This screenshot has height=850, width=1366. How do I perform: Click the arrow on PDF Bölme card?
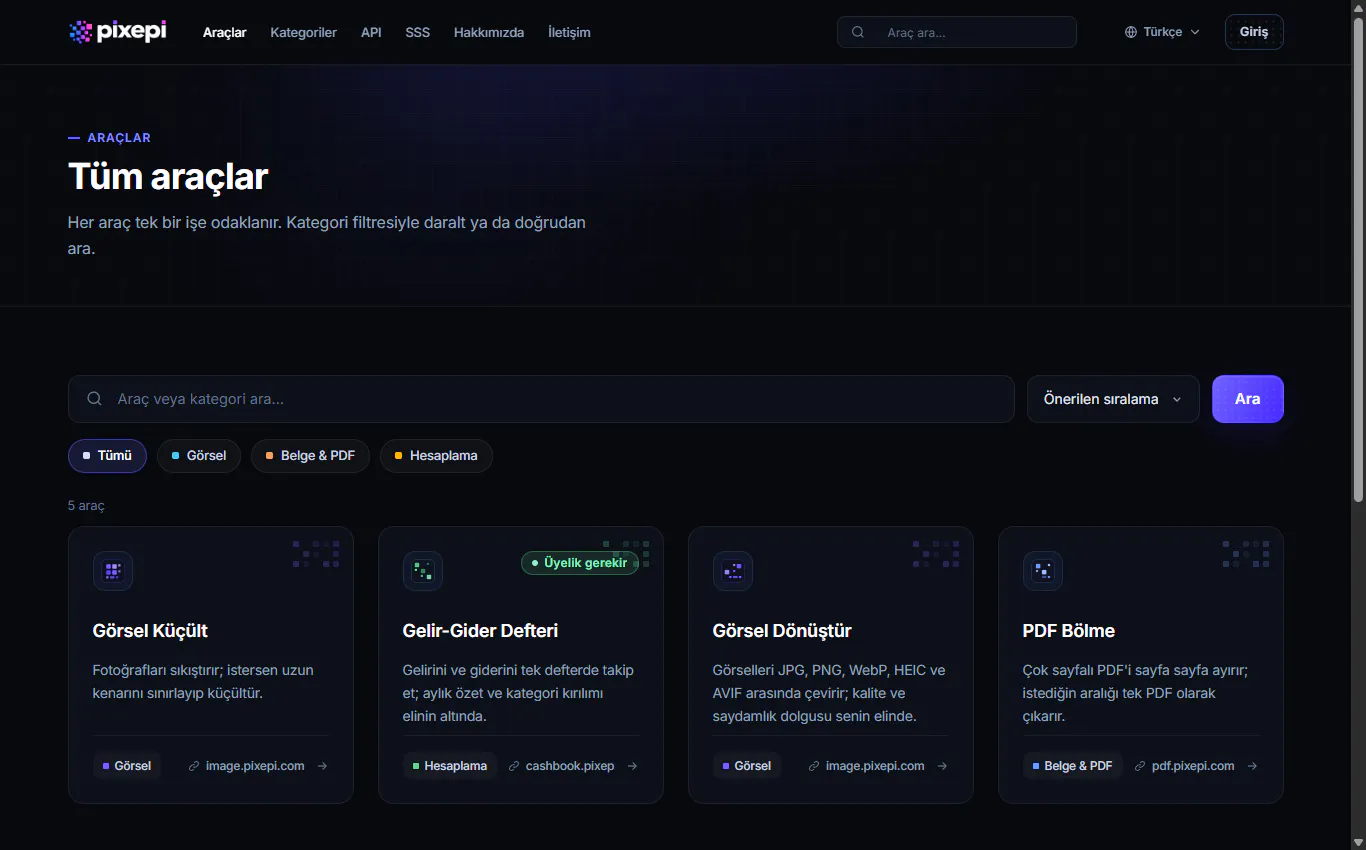click(x=1252, y=766)
